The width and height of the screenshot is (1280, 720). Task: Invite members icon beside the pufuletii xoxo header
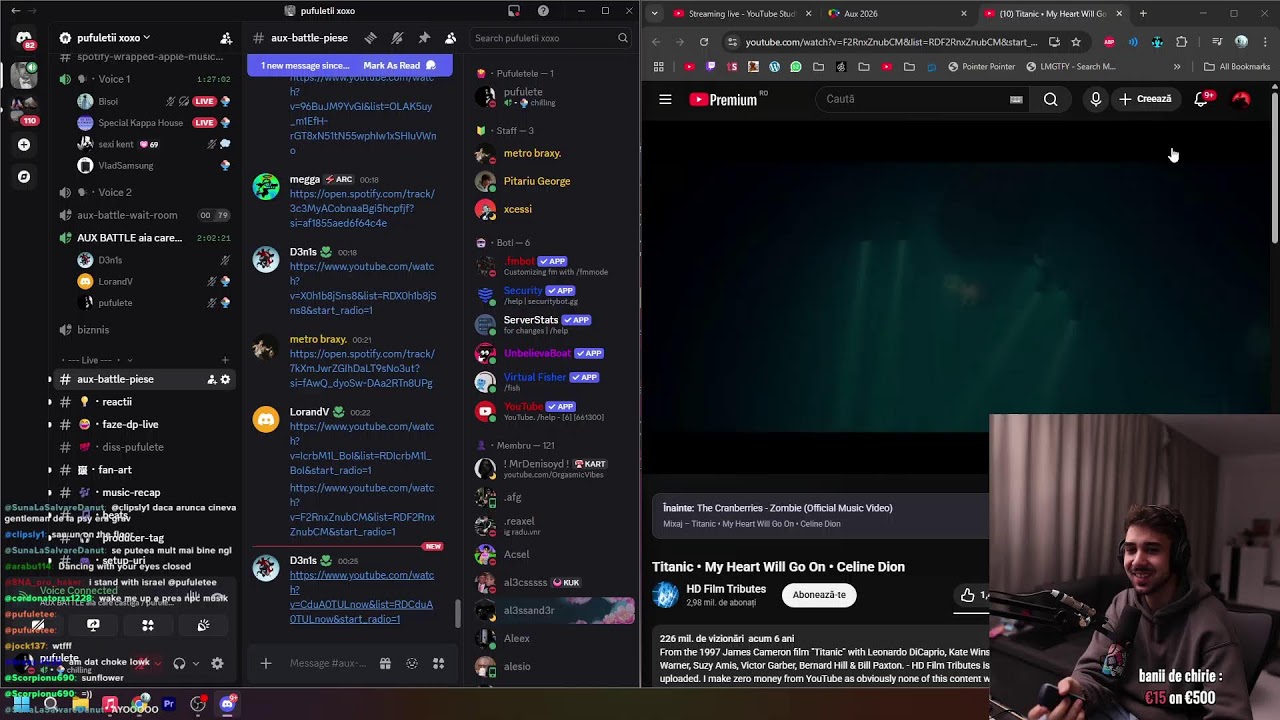click(226, 38)
